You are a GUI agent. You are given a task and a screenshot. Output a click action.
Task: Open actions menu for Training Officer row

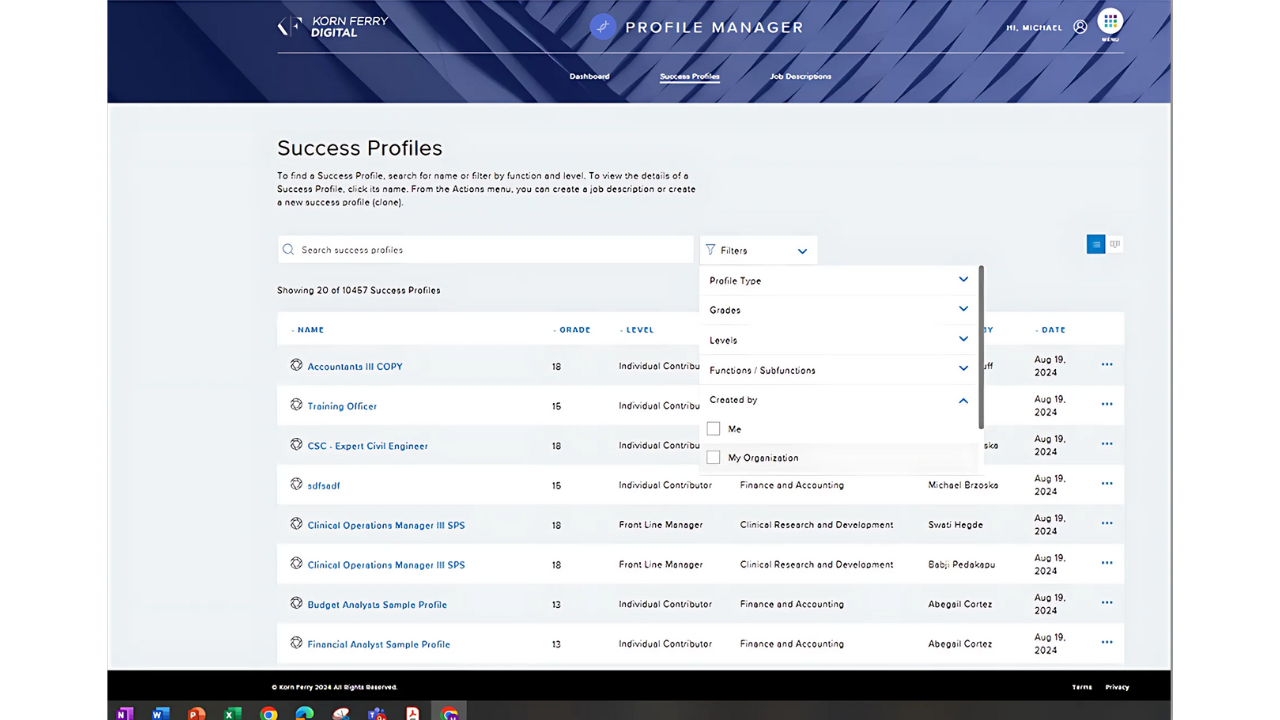1106,405
